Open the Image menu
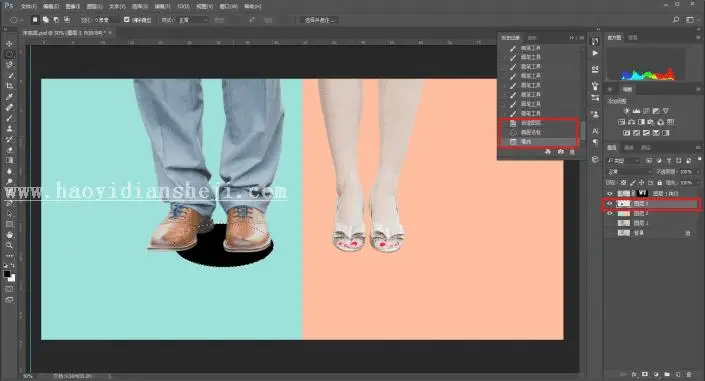The image size is (705, 381). click(73, 6)
